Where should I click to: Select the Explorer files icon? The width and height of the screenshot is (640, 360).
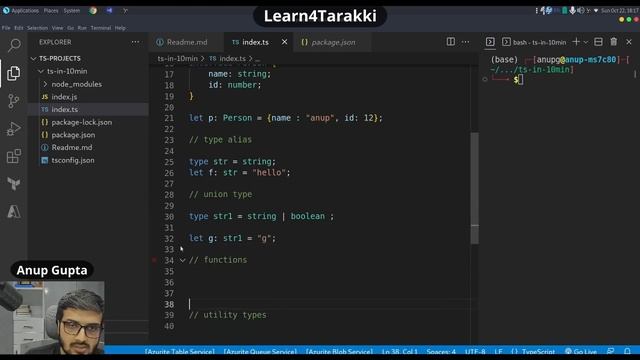point(13,73)
